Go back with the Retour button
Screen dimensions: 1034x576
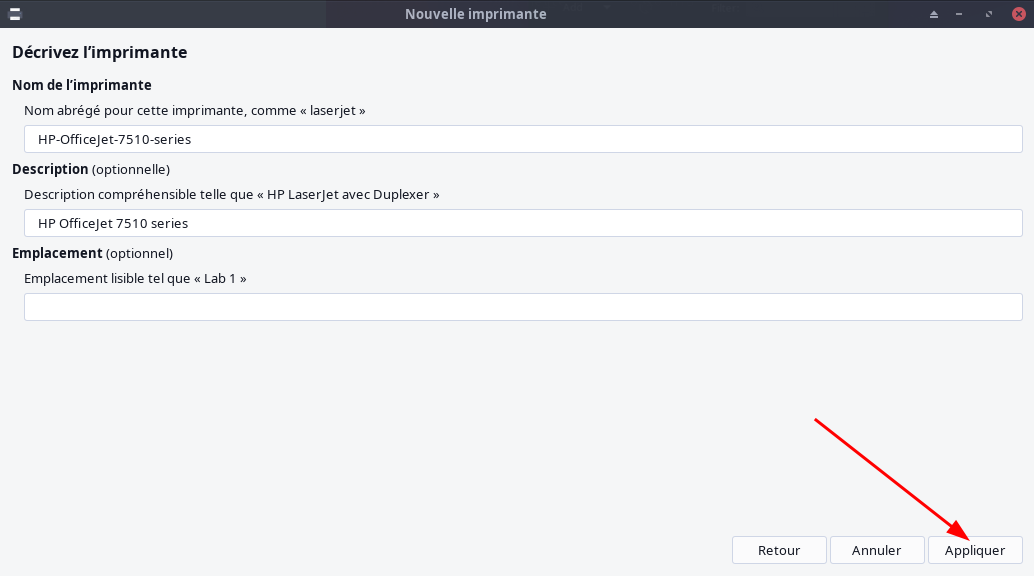779,550
